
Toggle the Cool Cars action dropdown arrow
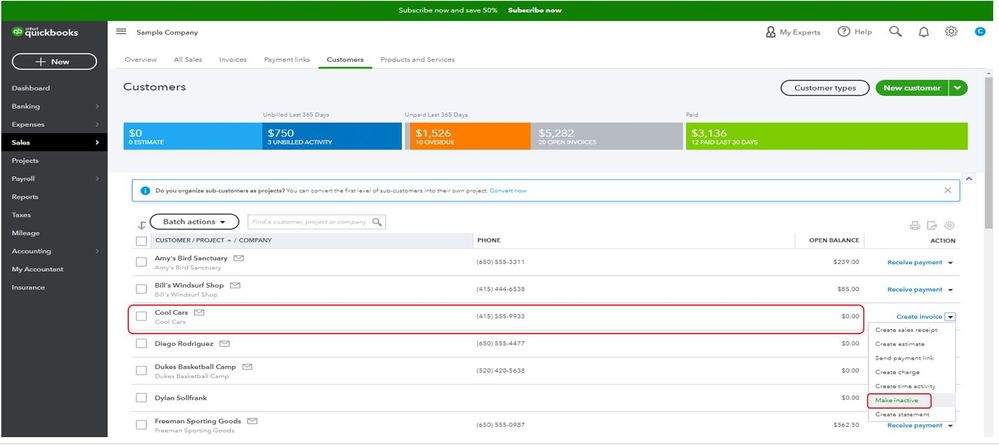click(950, 317)
